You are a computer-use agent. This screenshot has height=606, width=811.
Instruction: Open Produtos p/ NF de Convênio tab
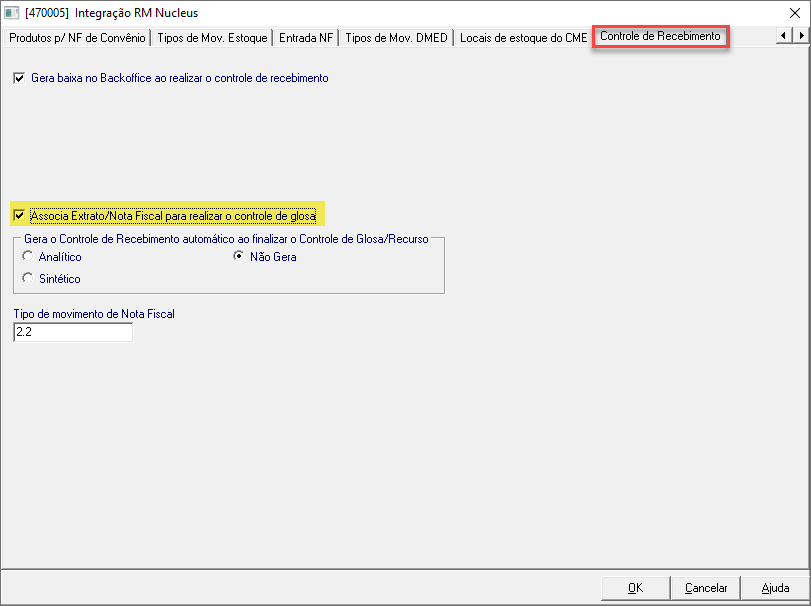click(x=77, y=38)
